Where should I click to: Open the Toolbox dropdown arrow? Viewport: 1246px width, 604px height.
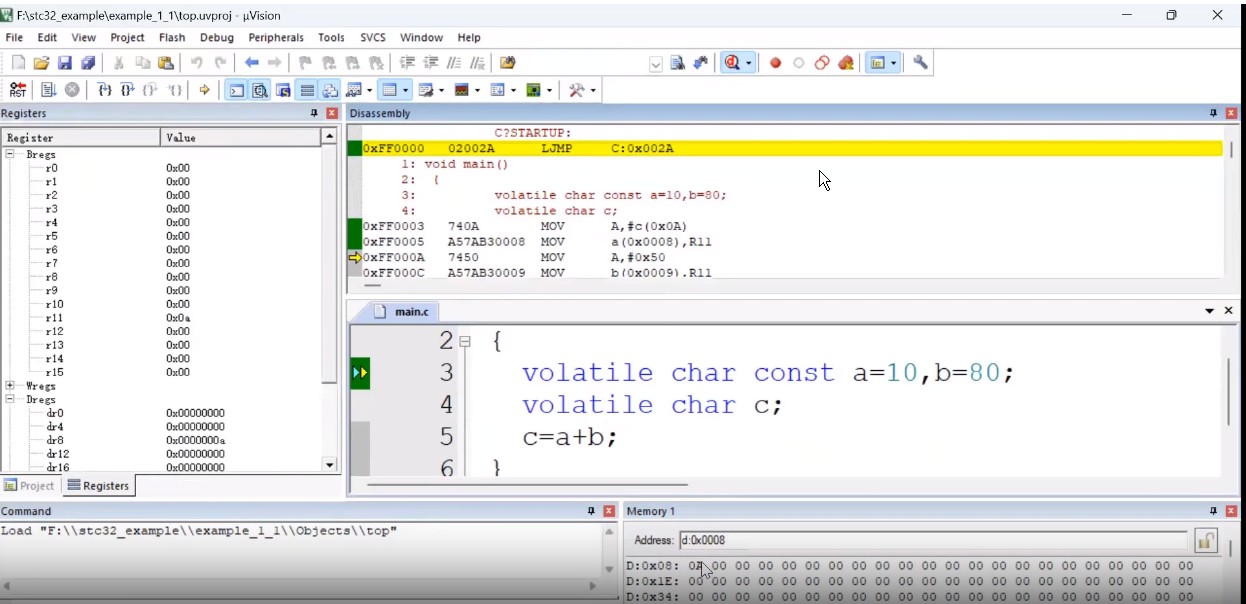point(592,90)
